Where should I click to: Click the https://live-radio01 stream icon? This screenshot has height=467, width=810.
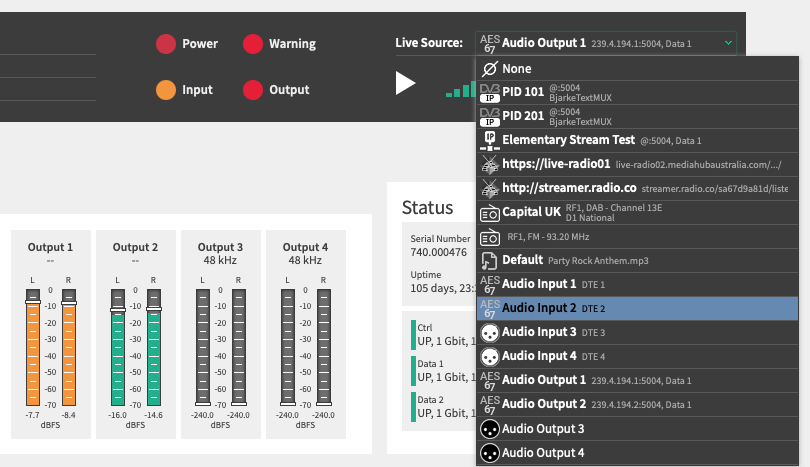tap(490, 164)
